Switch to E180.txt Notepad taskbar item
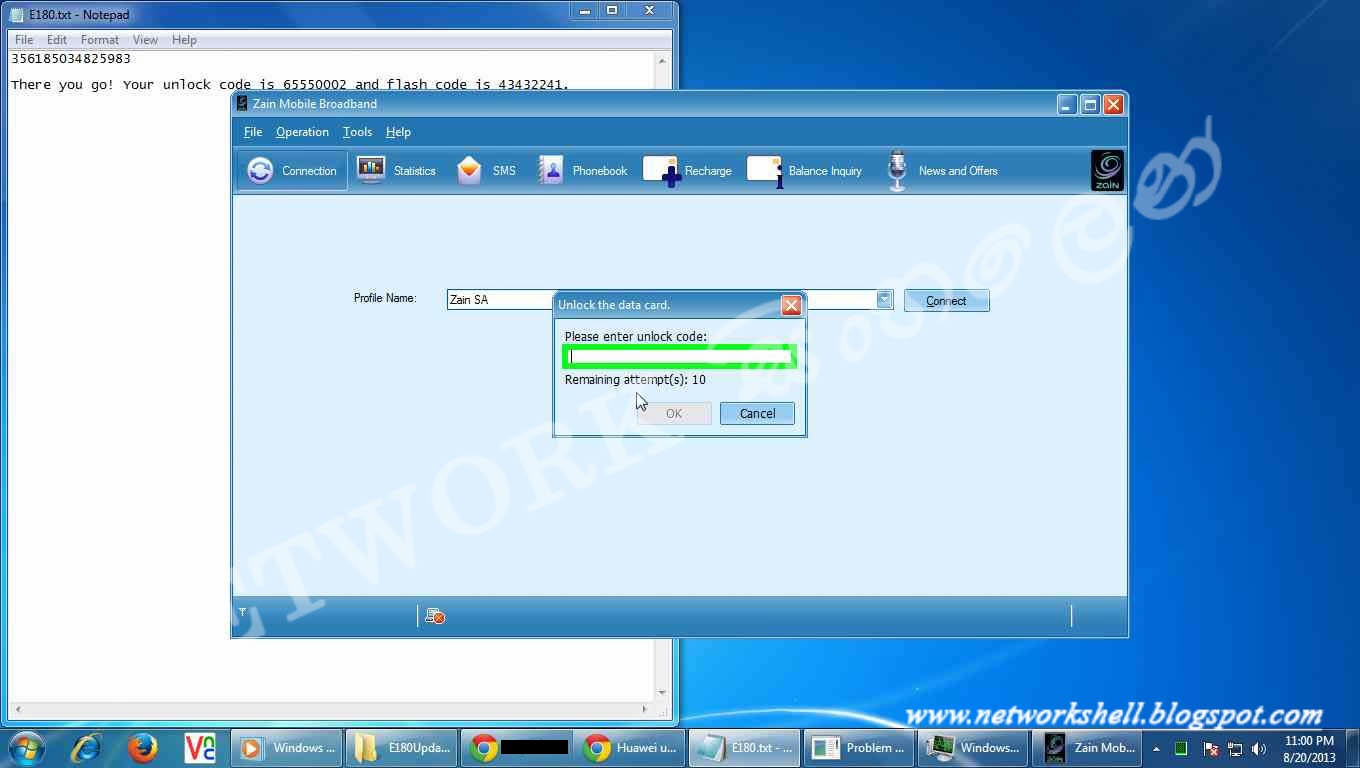 (x=743, y=747)
